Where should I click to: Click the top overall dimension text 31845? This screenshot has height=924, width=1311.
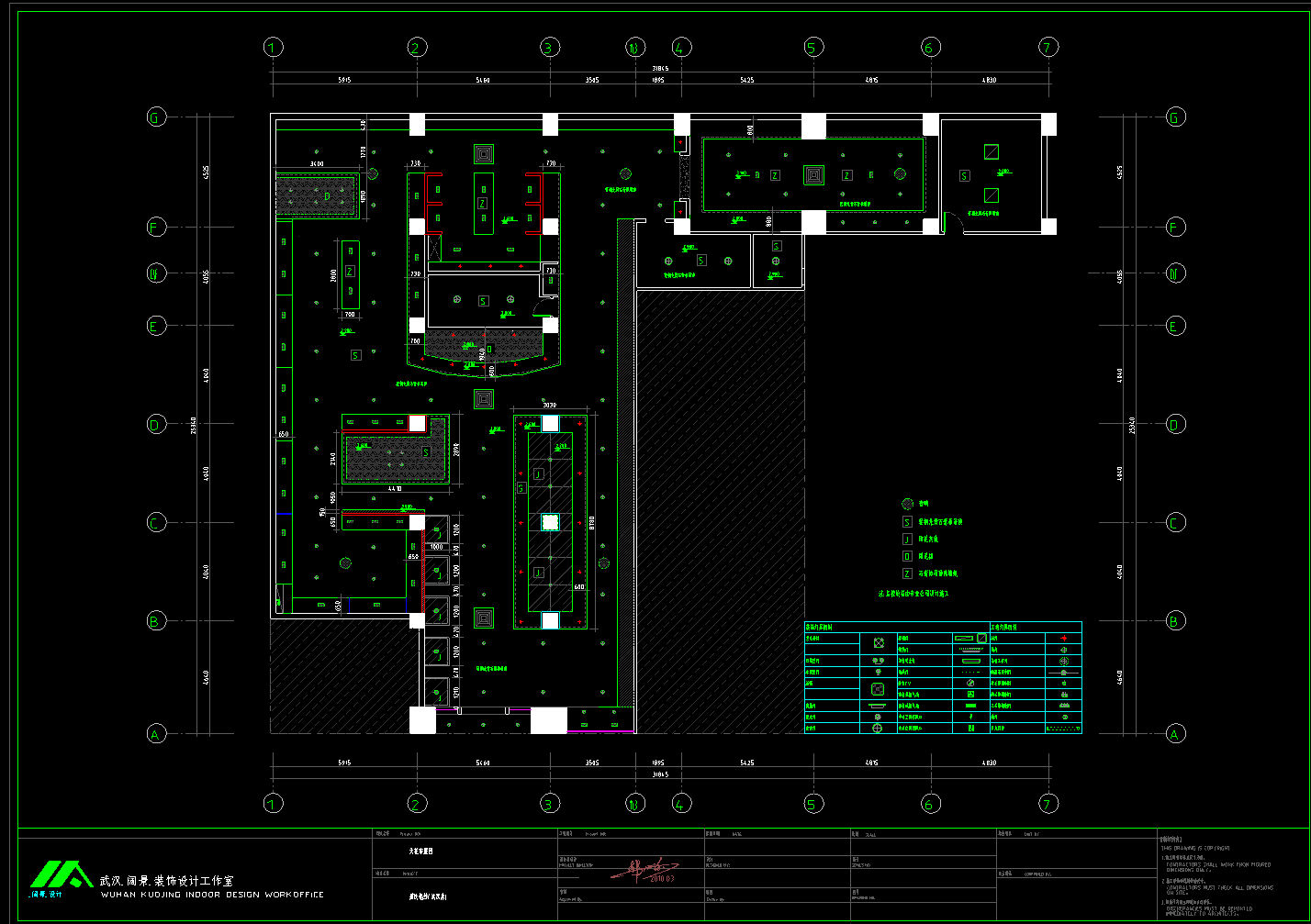pos(660,68)
